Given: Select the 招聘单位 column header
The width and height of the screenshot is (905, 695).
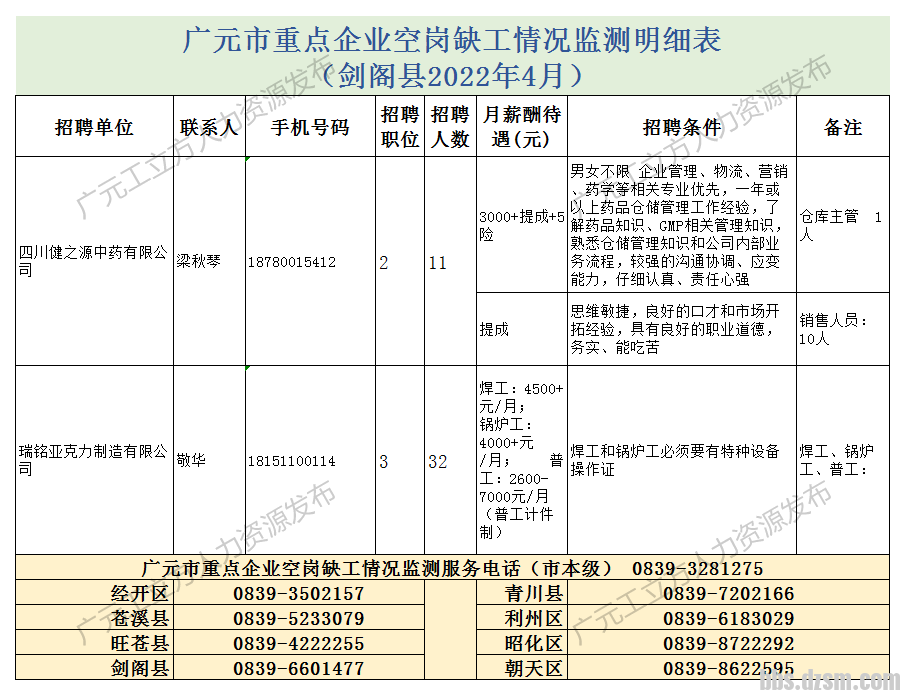Looking at the screenshot, I should click(x=94, y=127).
